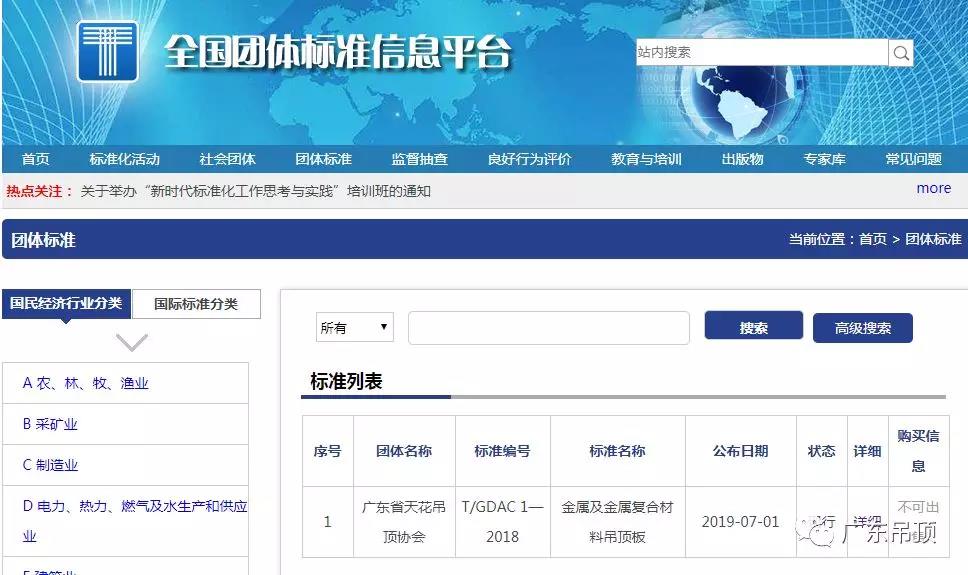Viewport: 968px width, 575px height.
Task: Click the 团体名称 column header
Action: [x=404, y=451]
